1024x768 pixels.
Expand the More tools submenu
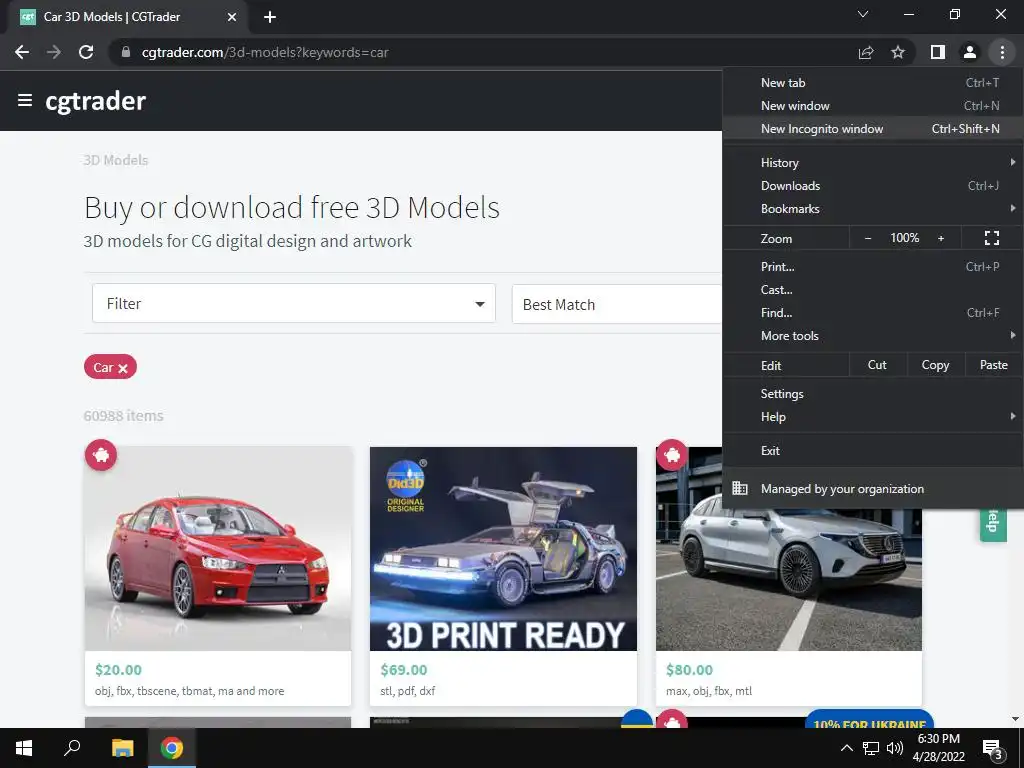point(872,336)
